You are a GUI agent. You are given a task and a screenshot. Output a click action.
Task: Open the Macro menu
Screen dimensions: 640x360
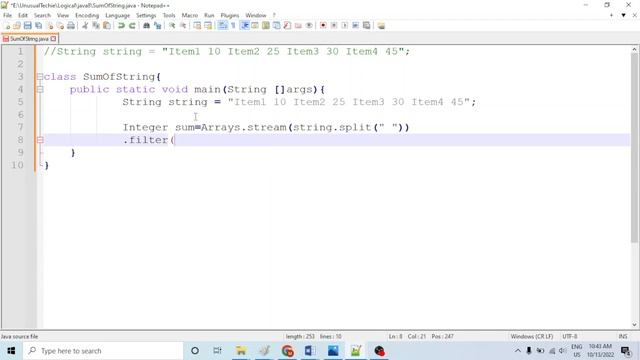(190, 15)
